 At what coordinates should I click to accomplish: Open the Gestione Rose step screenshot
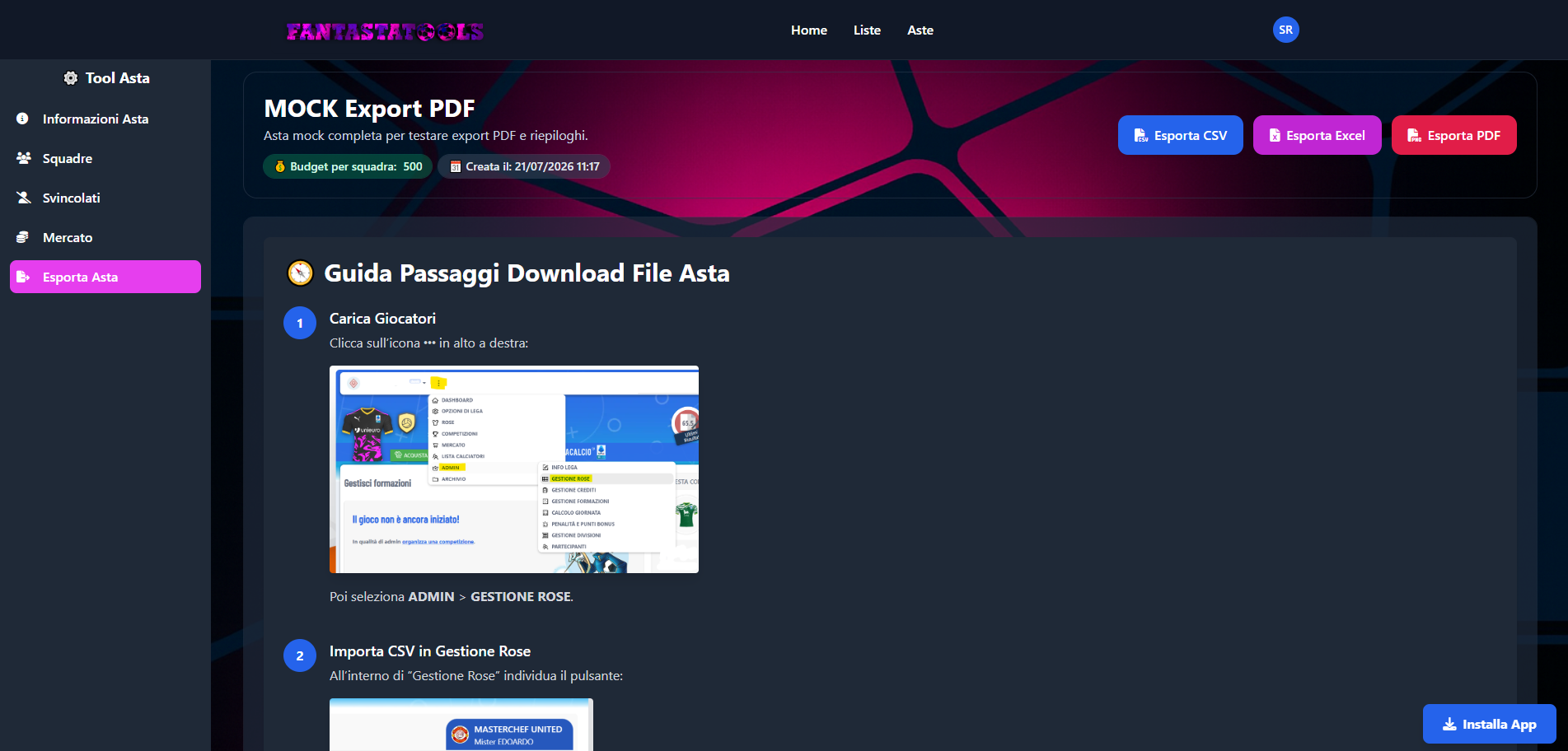click(461, 725)
